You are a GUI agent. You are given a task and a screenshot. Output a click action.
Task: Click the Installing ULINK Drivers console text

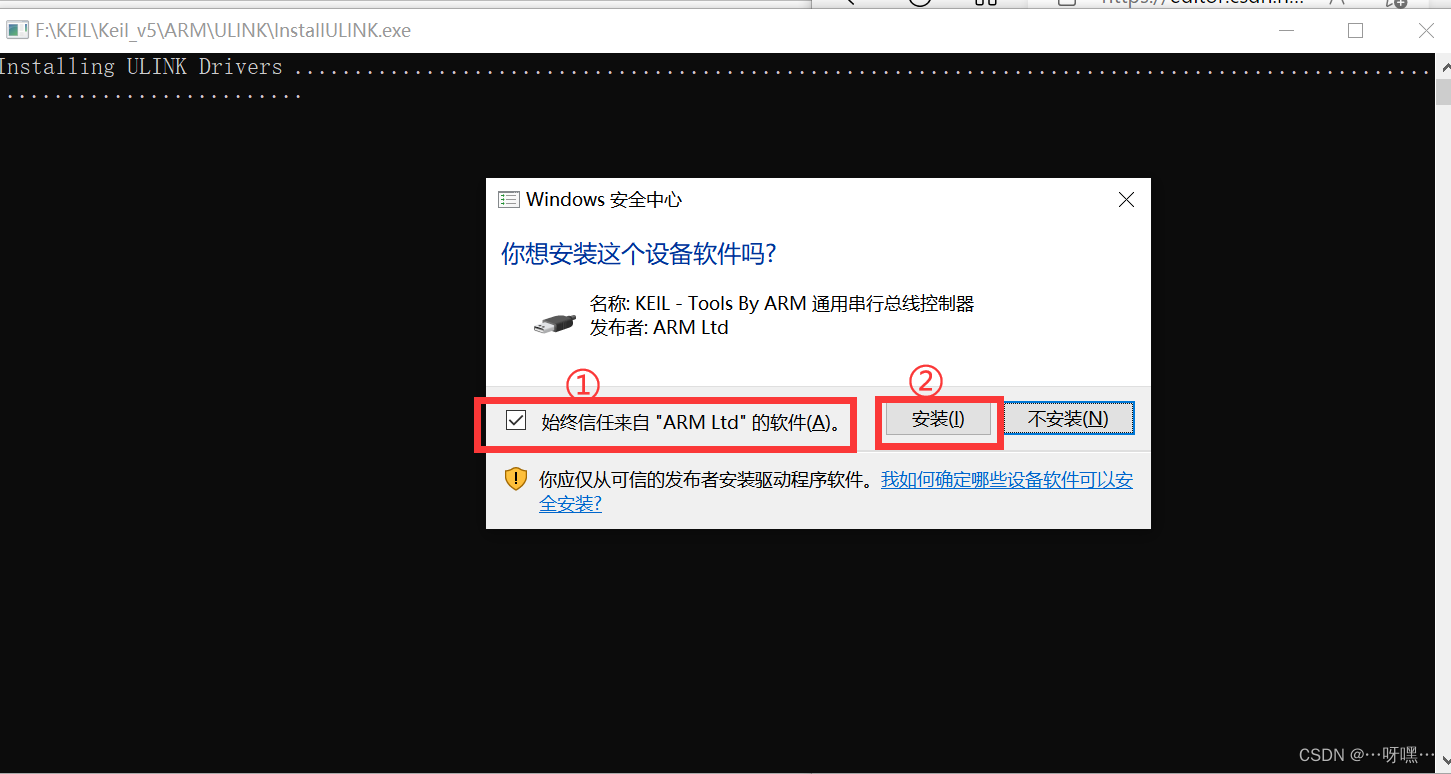click(141, 67)
